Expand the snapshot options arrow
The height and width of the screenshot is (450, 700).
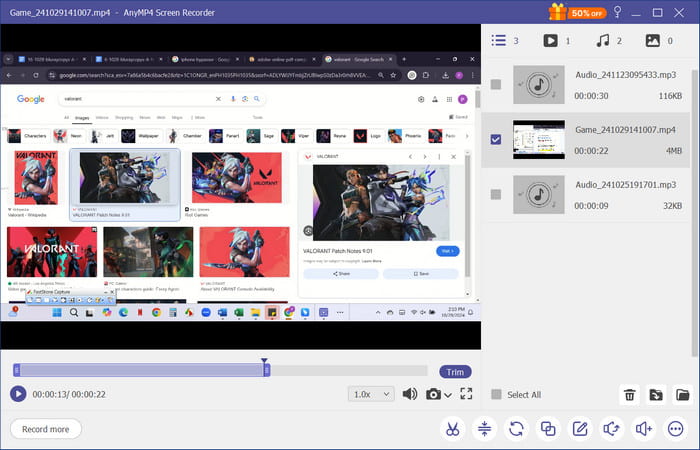pos(448,395)
